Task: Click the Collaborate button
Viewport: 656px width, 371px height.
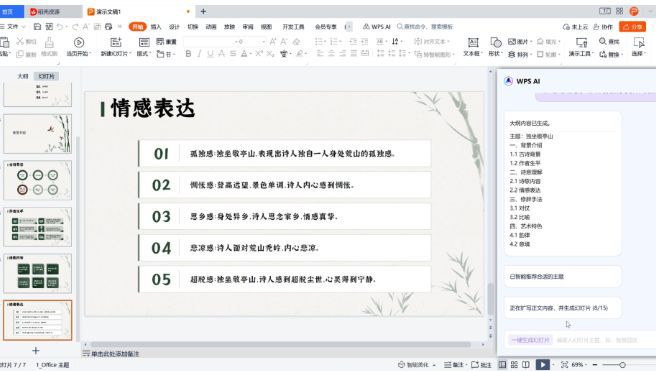Action: [603, 27]
